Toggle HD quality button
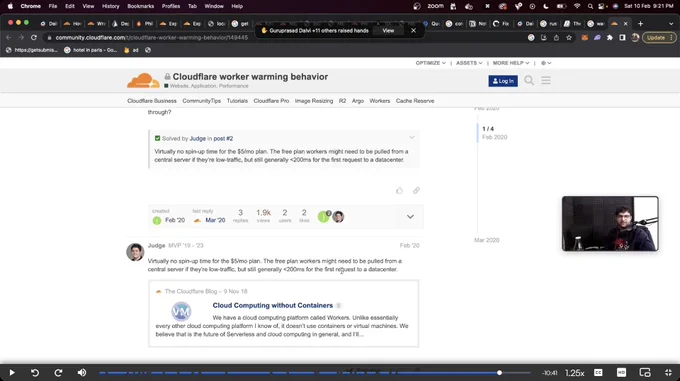The width and height of the screenshot is (680, 381). (x=621, y=372)
